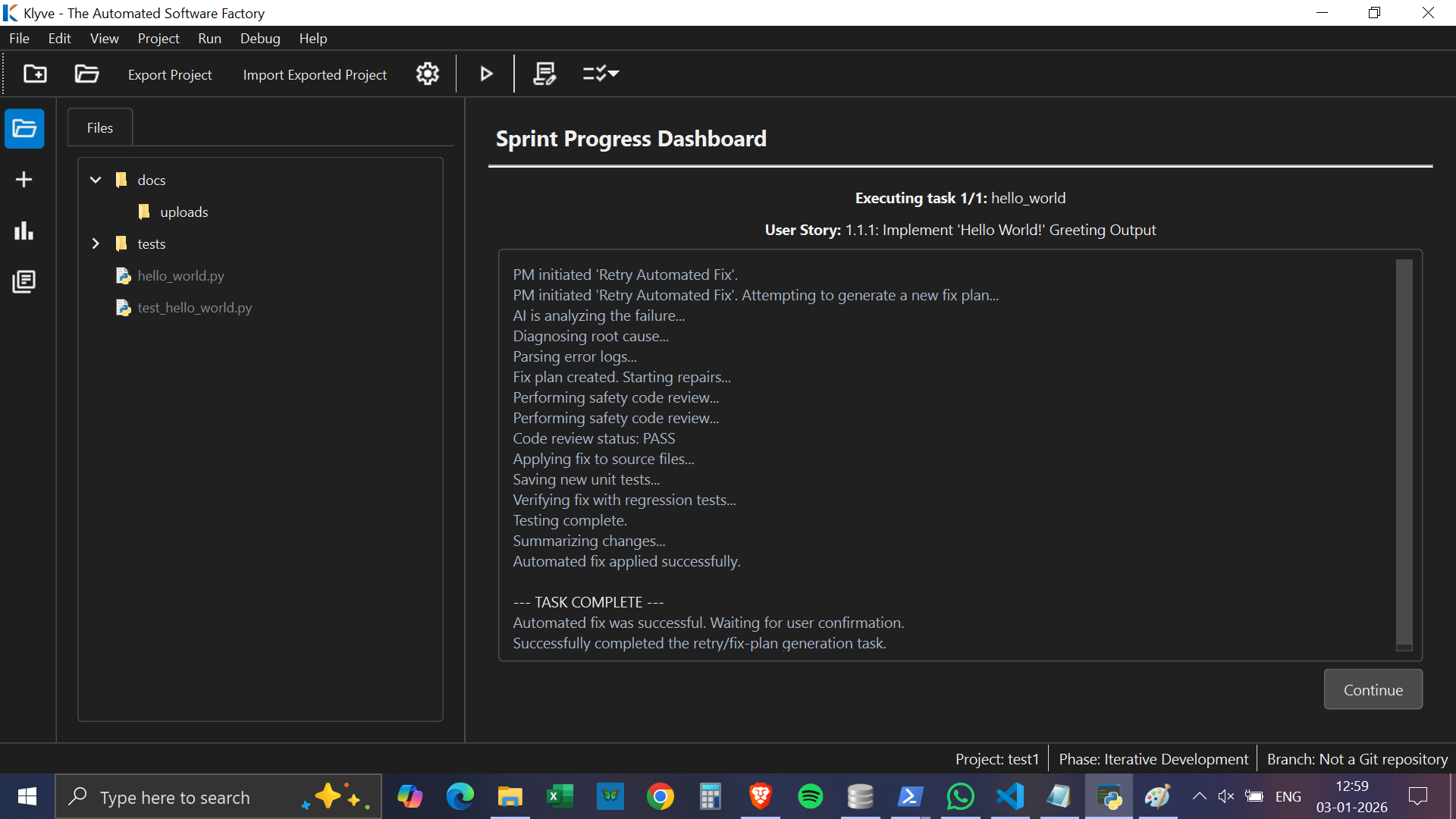Image resolution: width=1456 pixels, height=819 pixels.
Task: Open the bar chart reports sidebar icon
Action: click(x=24, y=231)
